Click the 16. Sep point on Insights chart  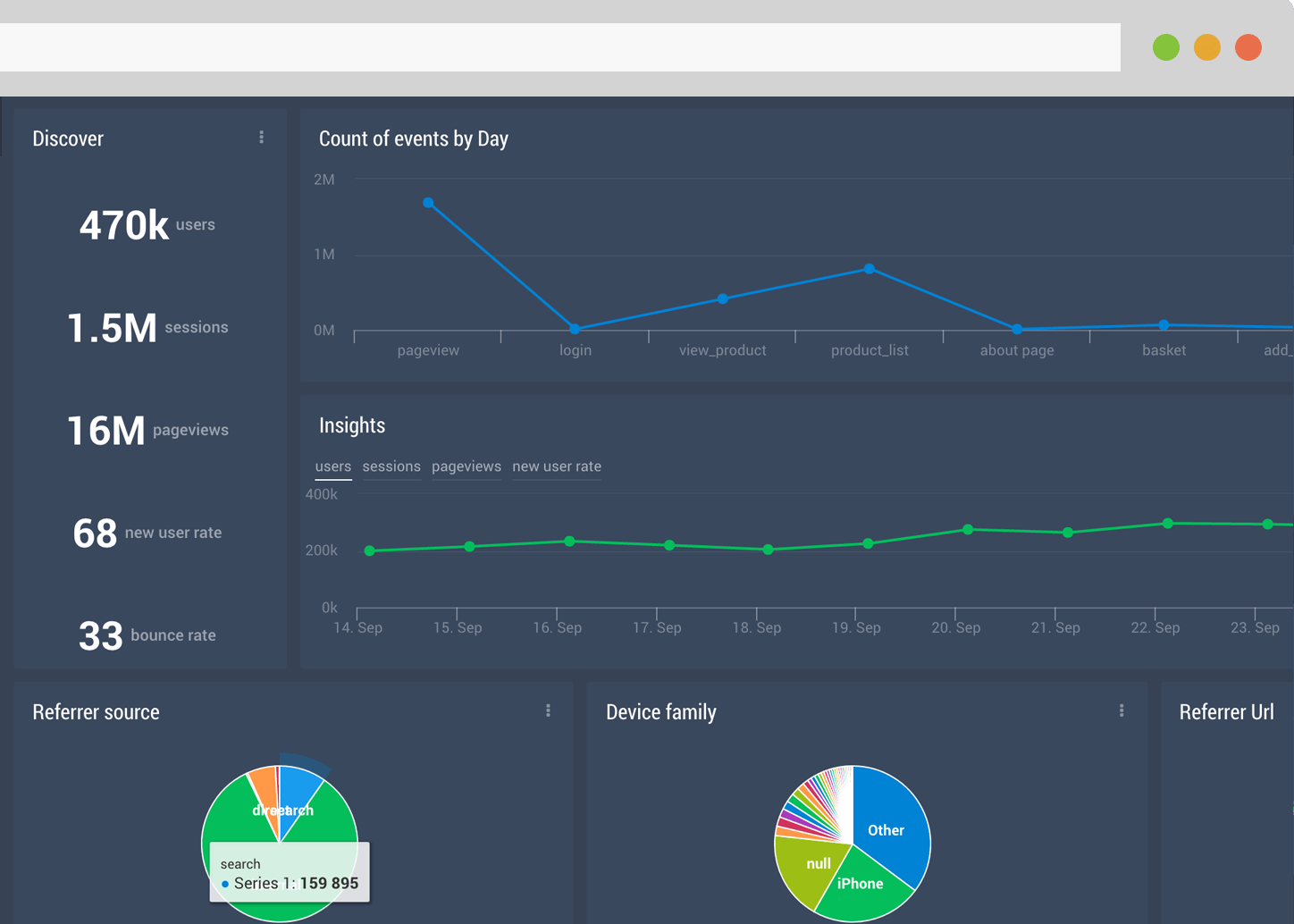point(570,542)
